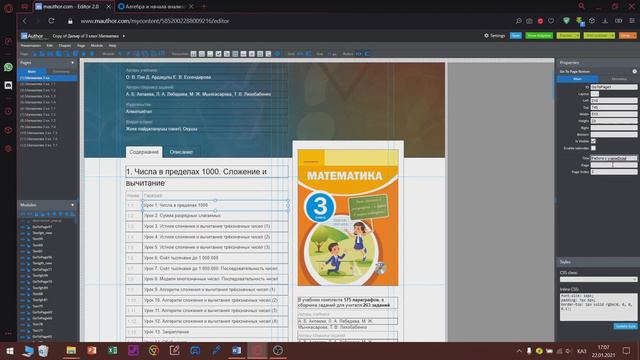
Task: Uncheck the Is Visible checkbox
Action: click(593, 141)
